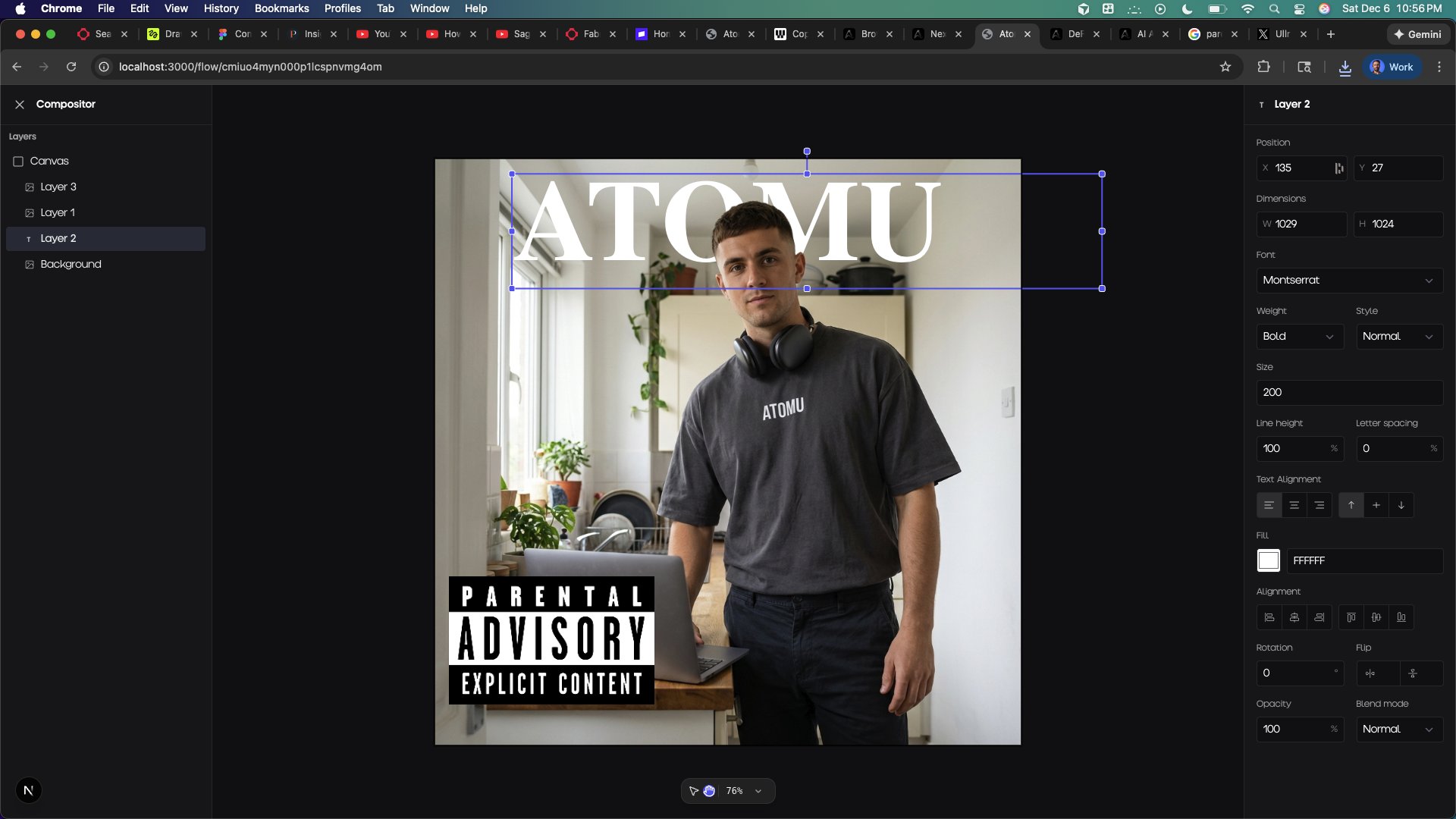Align layer to left edge
Viewport: 1456px width, 819px height.
[x=1269, y=617]
